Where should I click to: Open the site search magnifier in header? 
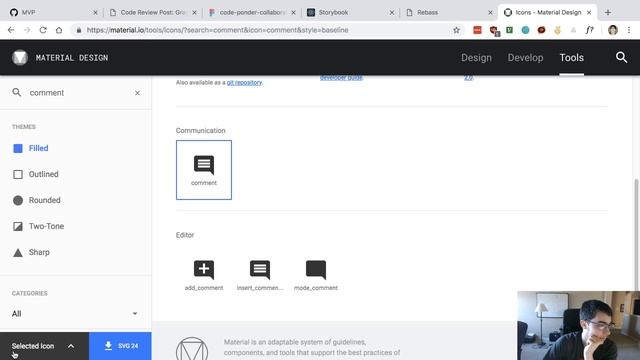coord(621,58)
